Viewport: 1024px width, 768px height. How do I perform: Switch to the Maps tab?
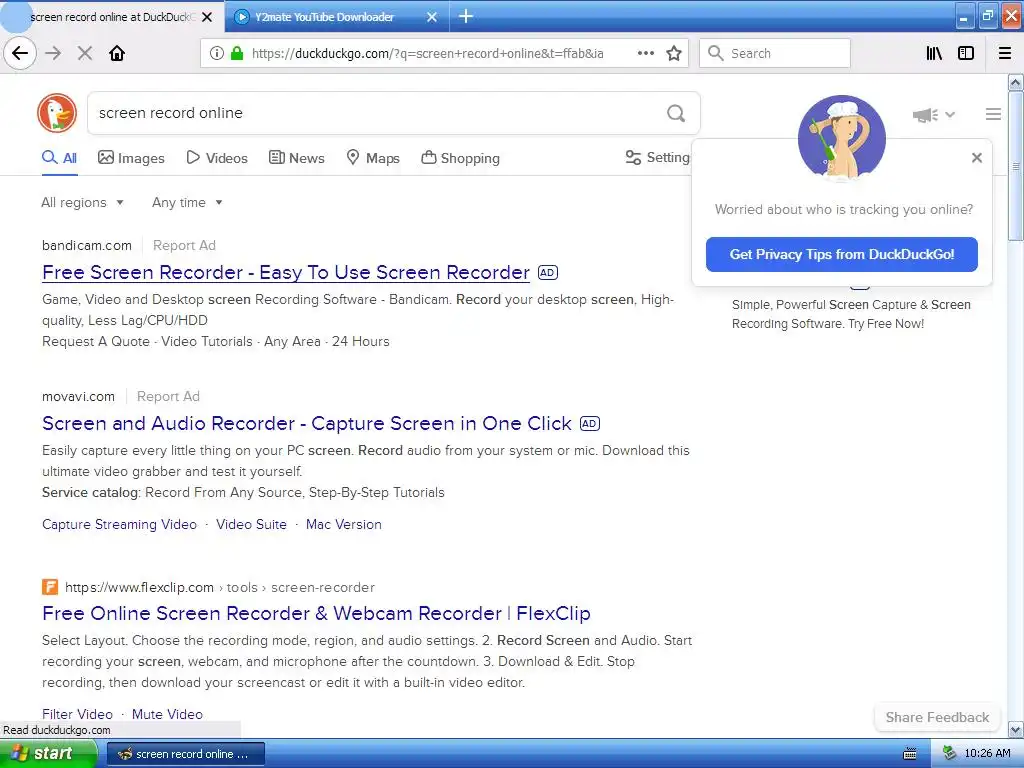point(373,158)
